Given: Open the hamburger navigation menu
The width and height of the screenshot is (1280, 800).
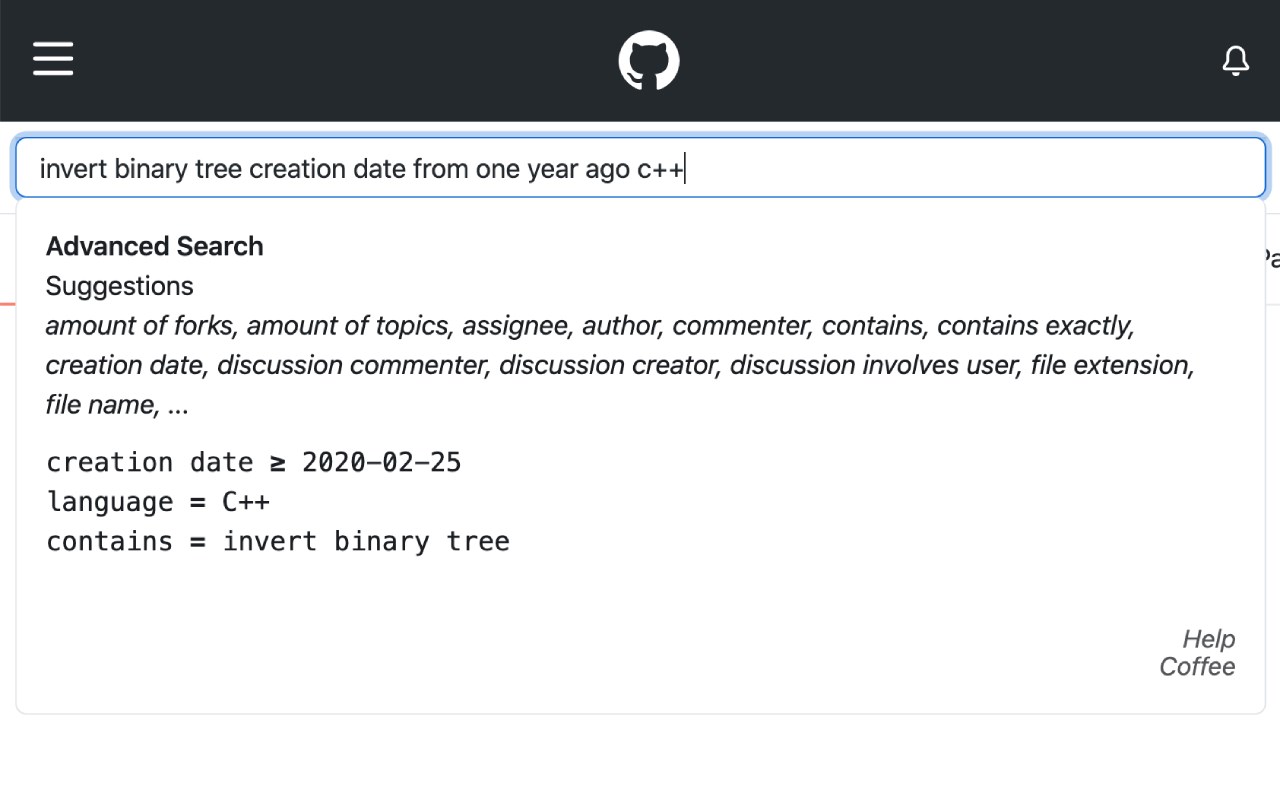Looking at the screenshot, I should [x=53, y=58].
